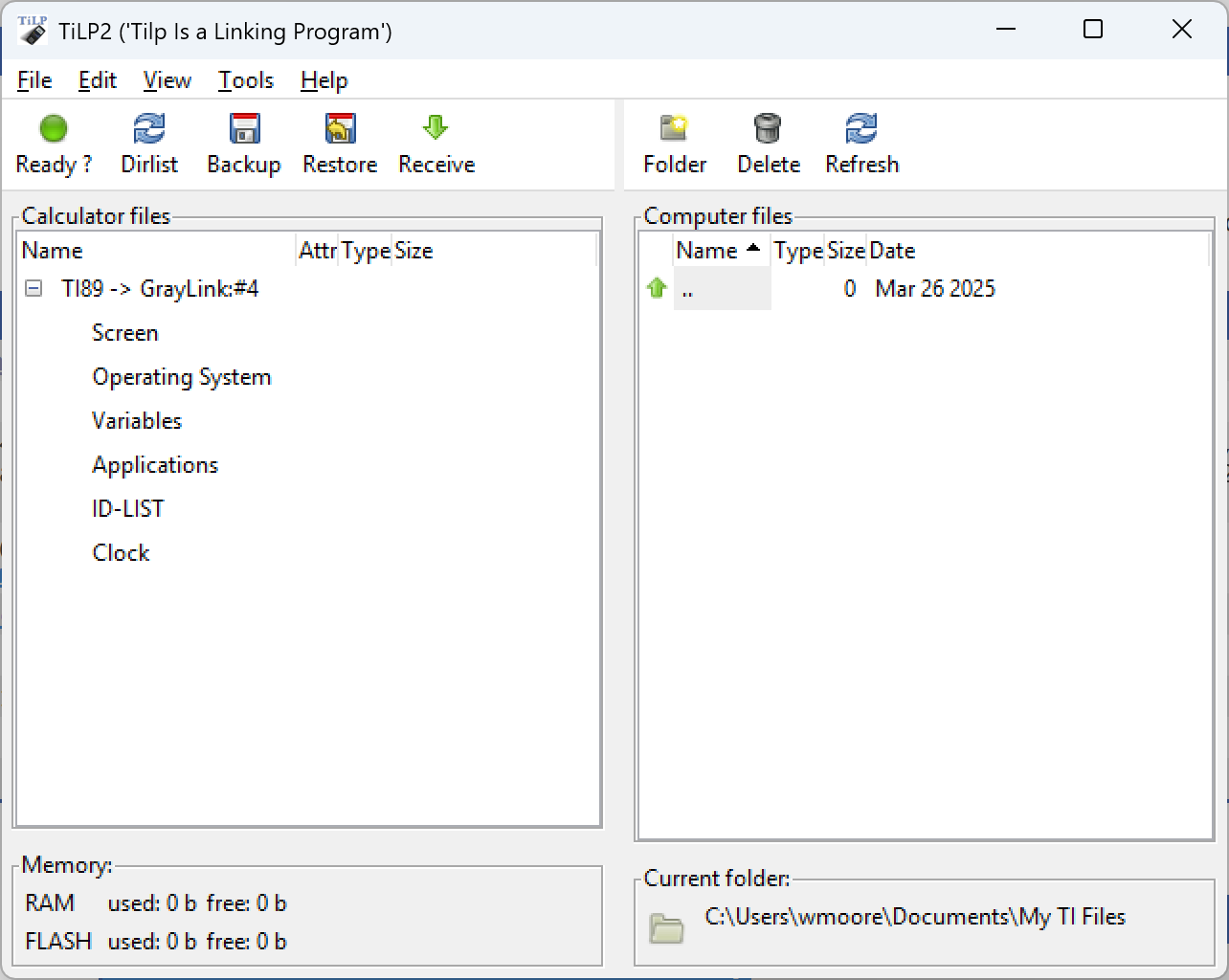This screenshot has width=1229, height=980.
Task: Click computer files Type column header
Action: click(798, 251)
